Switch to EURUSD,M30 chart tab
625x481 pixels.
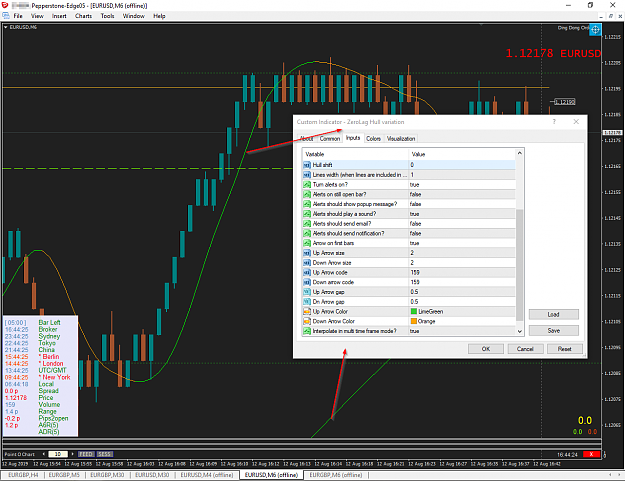[x=152, y=475]
